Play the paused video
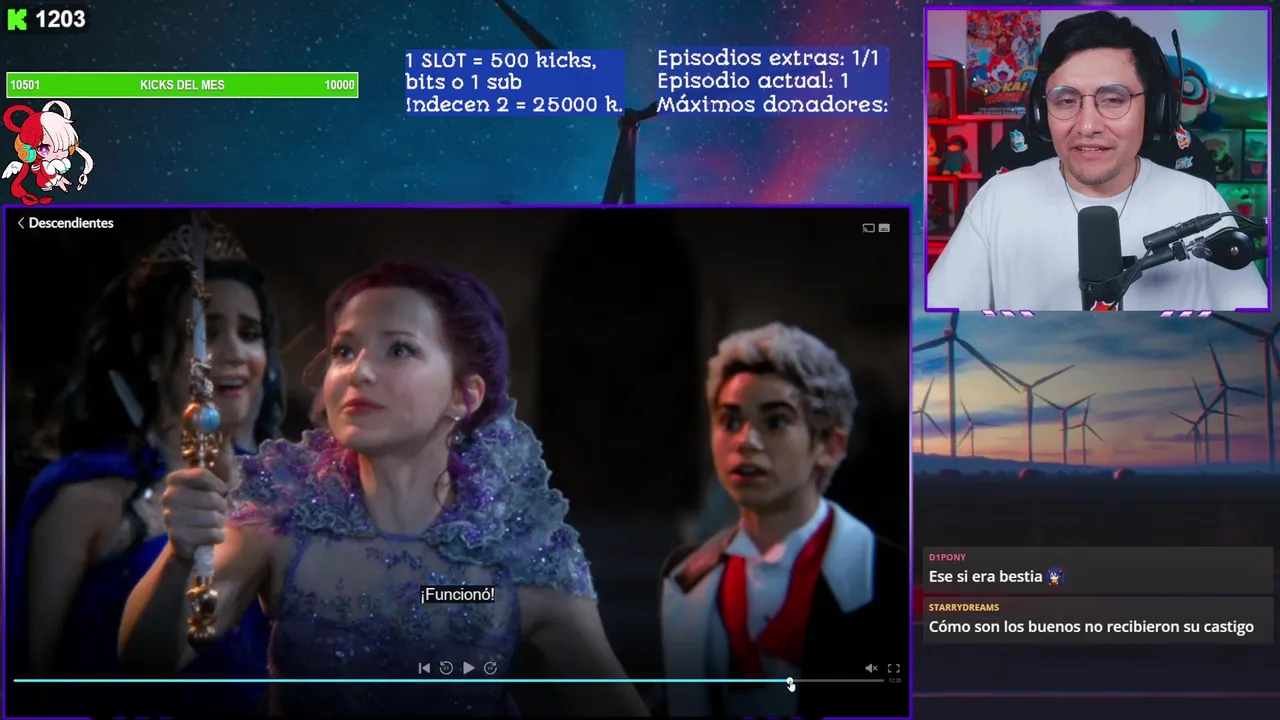The height and width of the screenshot is (720, 1280). pyautogui.click(x=468, y=668)
